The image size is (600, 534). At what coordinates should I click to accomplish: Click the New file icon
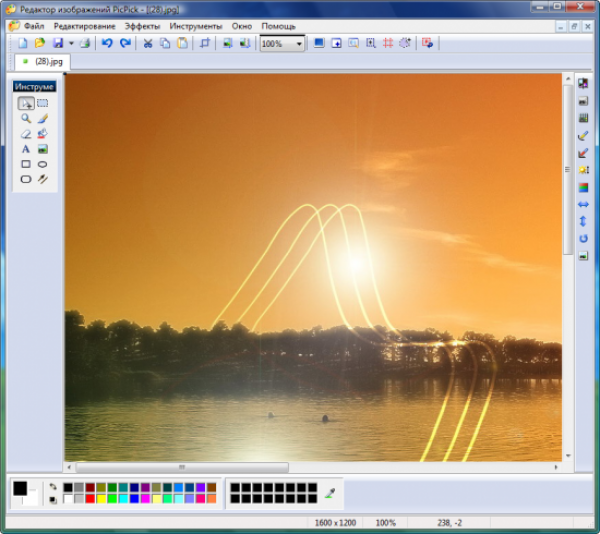coord(23,43)
